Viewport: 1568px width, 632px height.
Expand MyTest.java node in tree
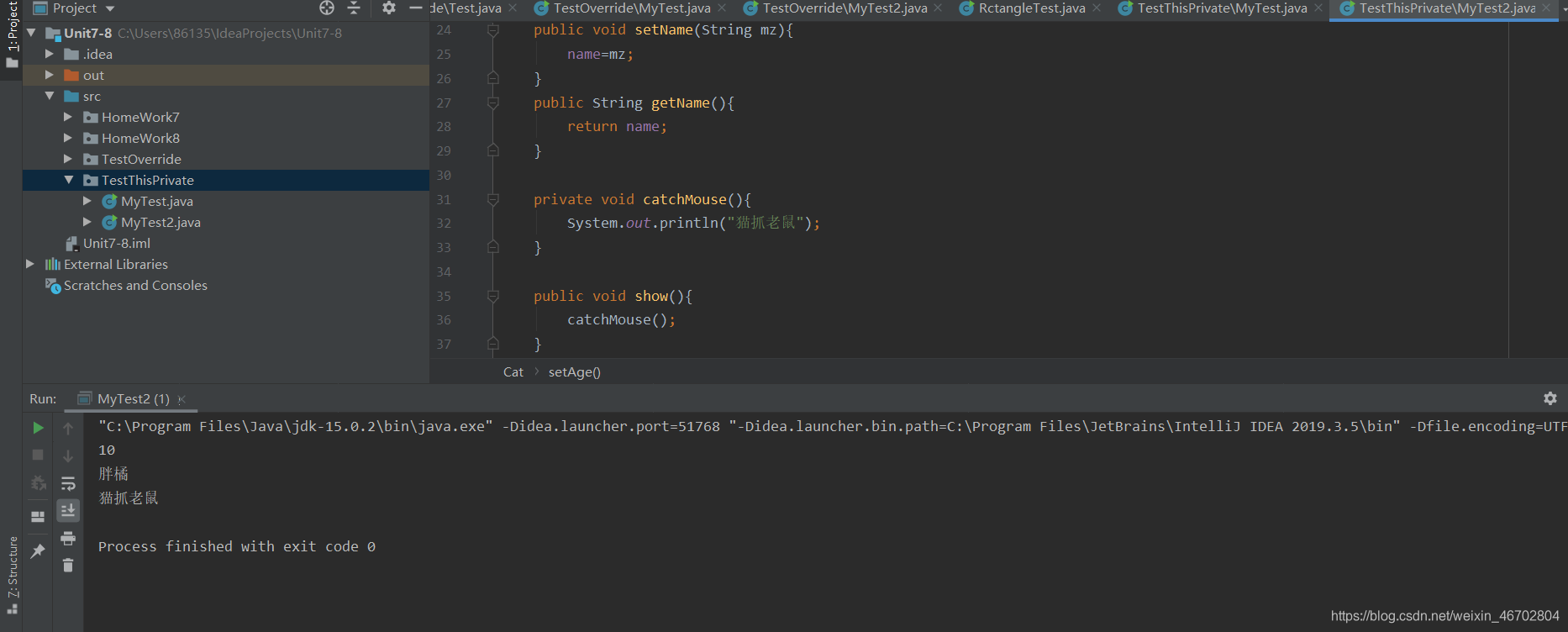pyautogui.click(x=87, y=201)
